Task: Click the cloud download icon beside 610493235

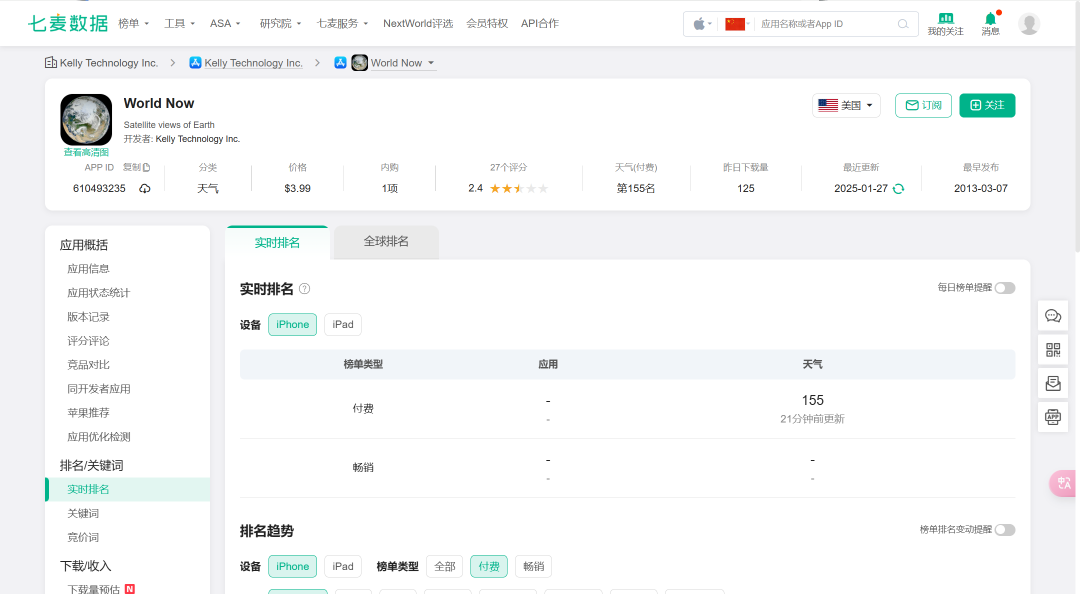Action: pyautogui.click(x=145, y=189)
